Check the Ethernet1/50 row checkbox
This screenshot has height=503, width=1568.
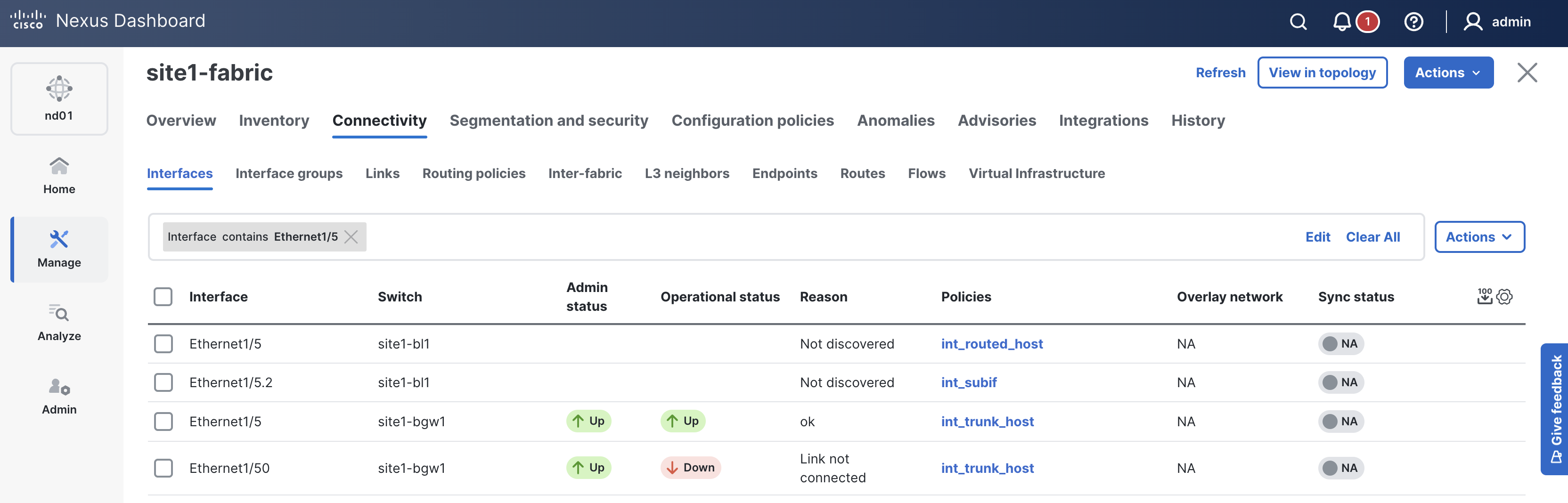(163, 468)
